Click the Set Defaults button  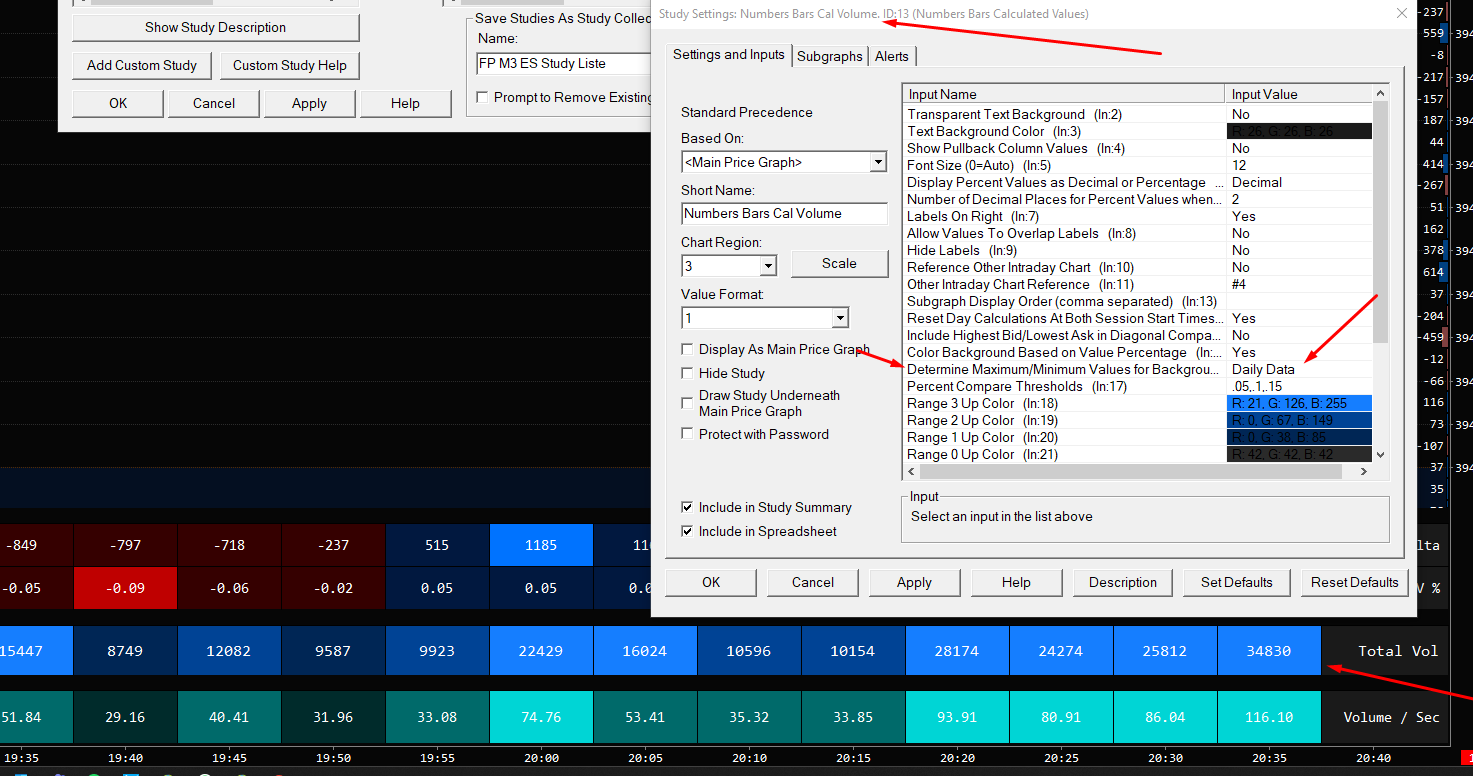click(1236, 582)
